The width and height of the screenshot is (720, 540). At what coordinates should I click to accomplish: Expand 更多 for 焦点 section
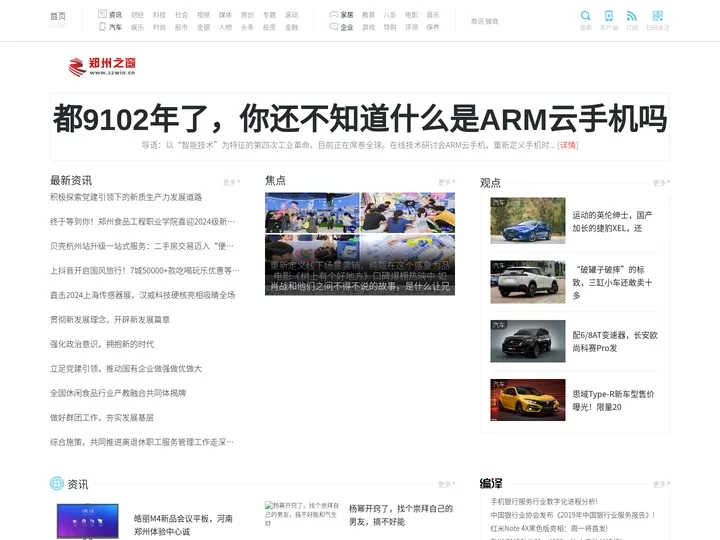pos(446,182)
